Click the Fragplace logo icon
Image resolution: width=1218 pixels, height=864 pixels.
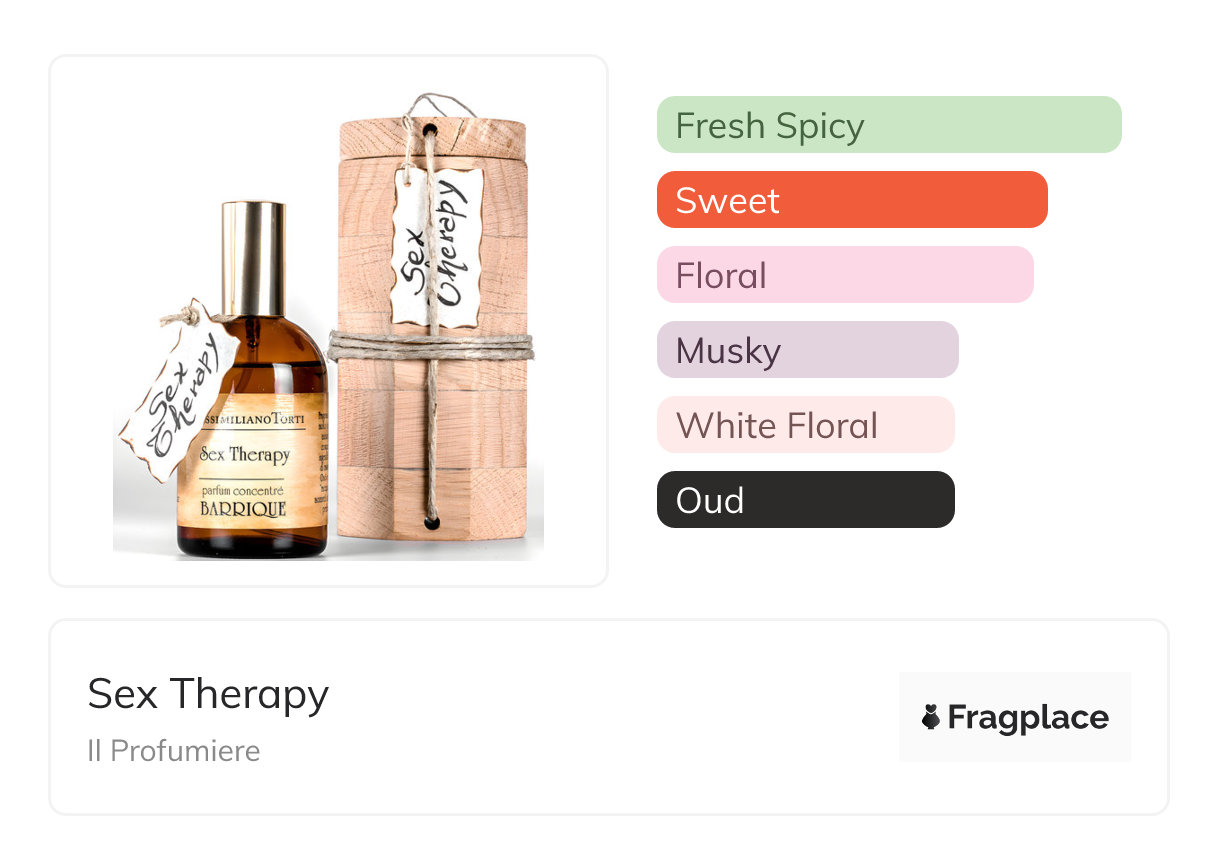click(x=931, y=717)
